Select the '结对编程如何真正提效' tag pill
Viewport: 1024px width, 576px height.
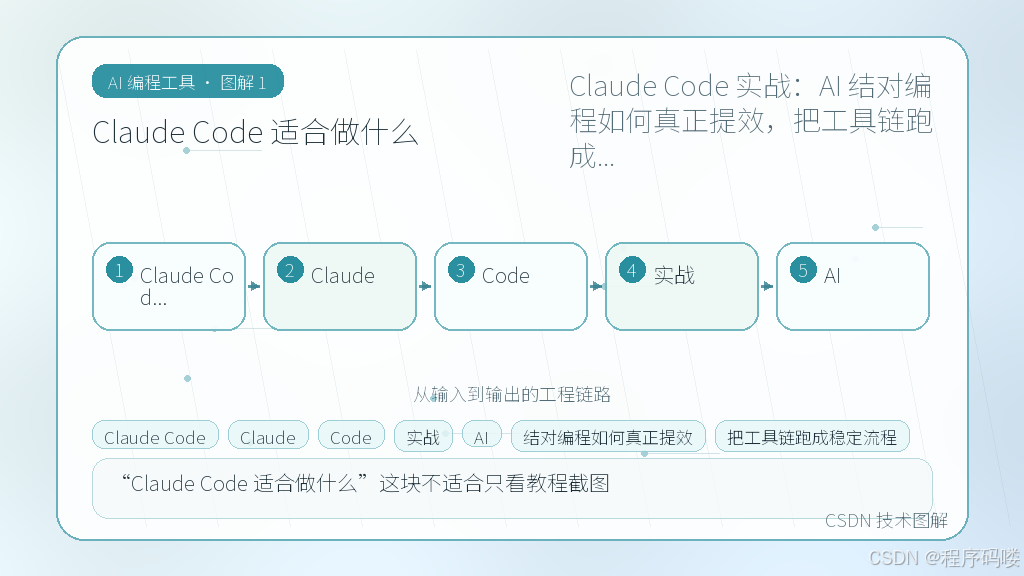point(608,437)
